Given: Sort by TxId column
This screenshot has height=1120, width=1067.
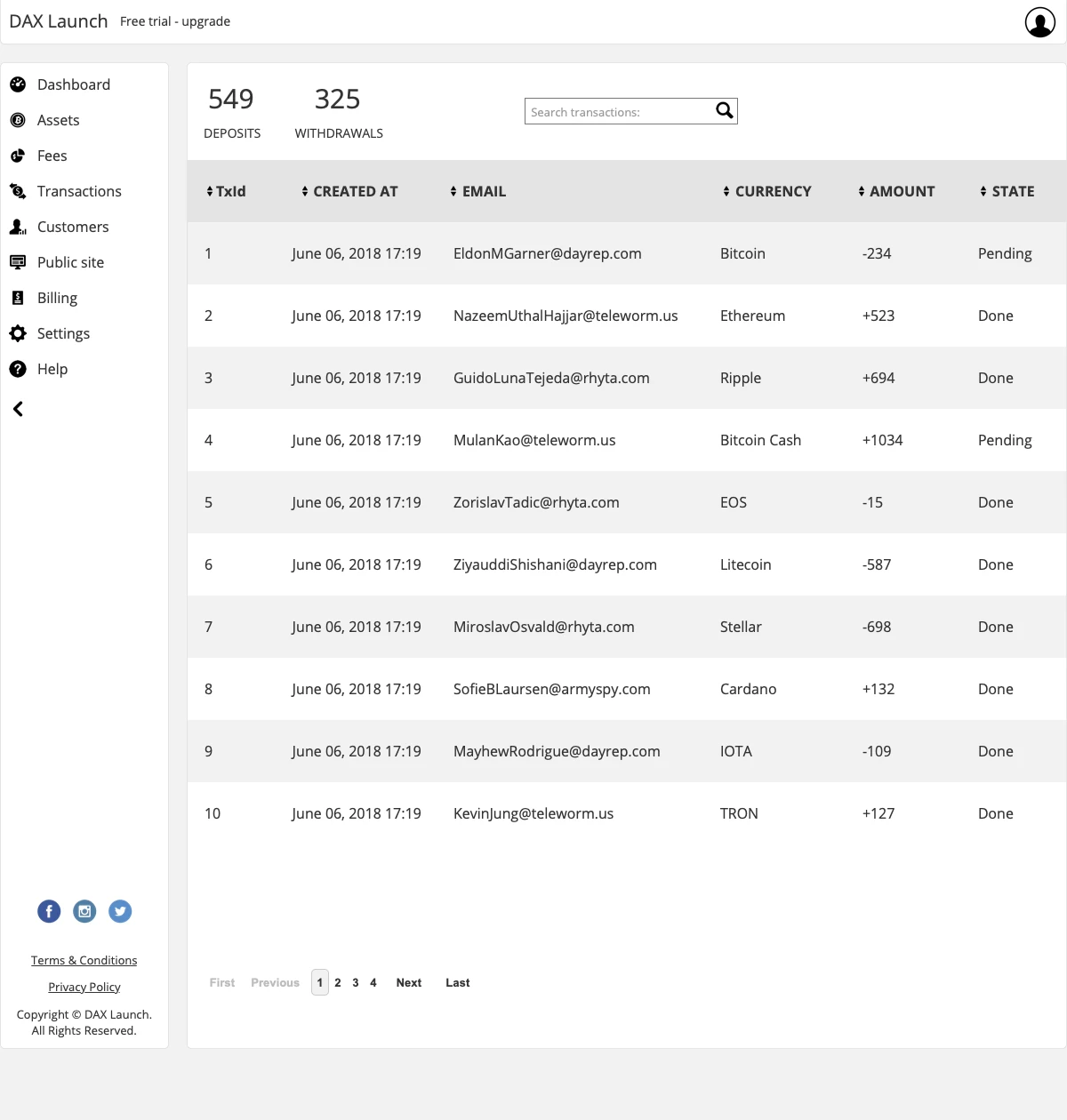Looking at the screenshot, I should tap(226, 191).
